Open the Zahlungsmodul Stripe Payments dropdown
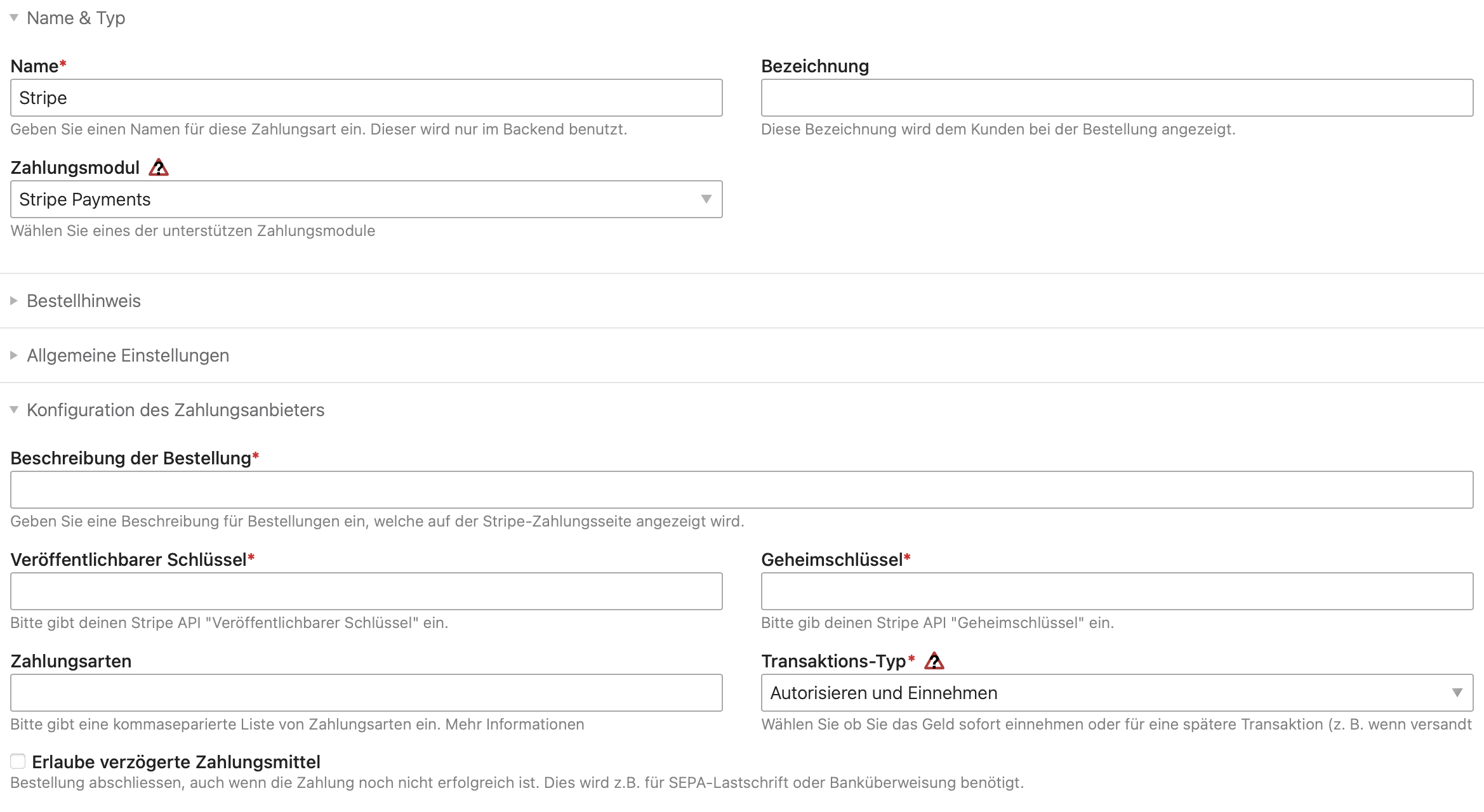1484x812 pixels. (366, 199)
